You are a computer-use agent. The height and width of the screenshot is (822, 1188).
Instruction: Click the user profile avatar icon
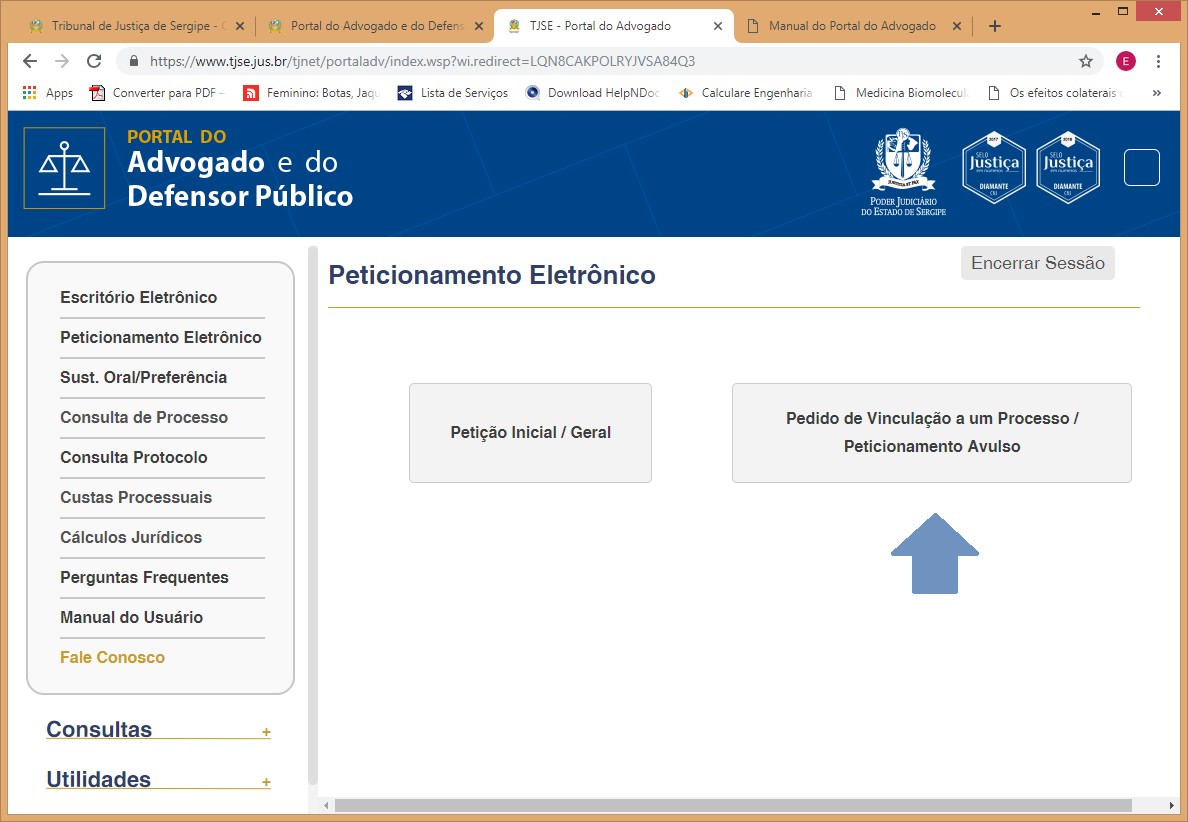[1126, 61]
